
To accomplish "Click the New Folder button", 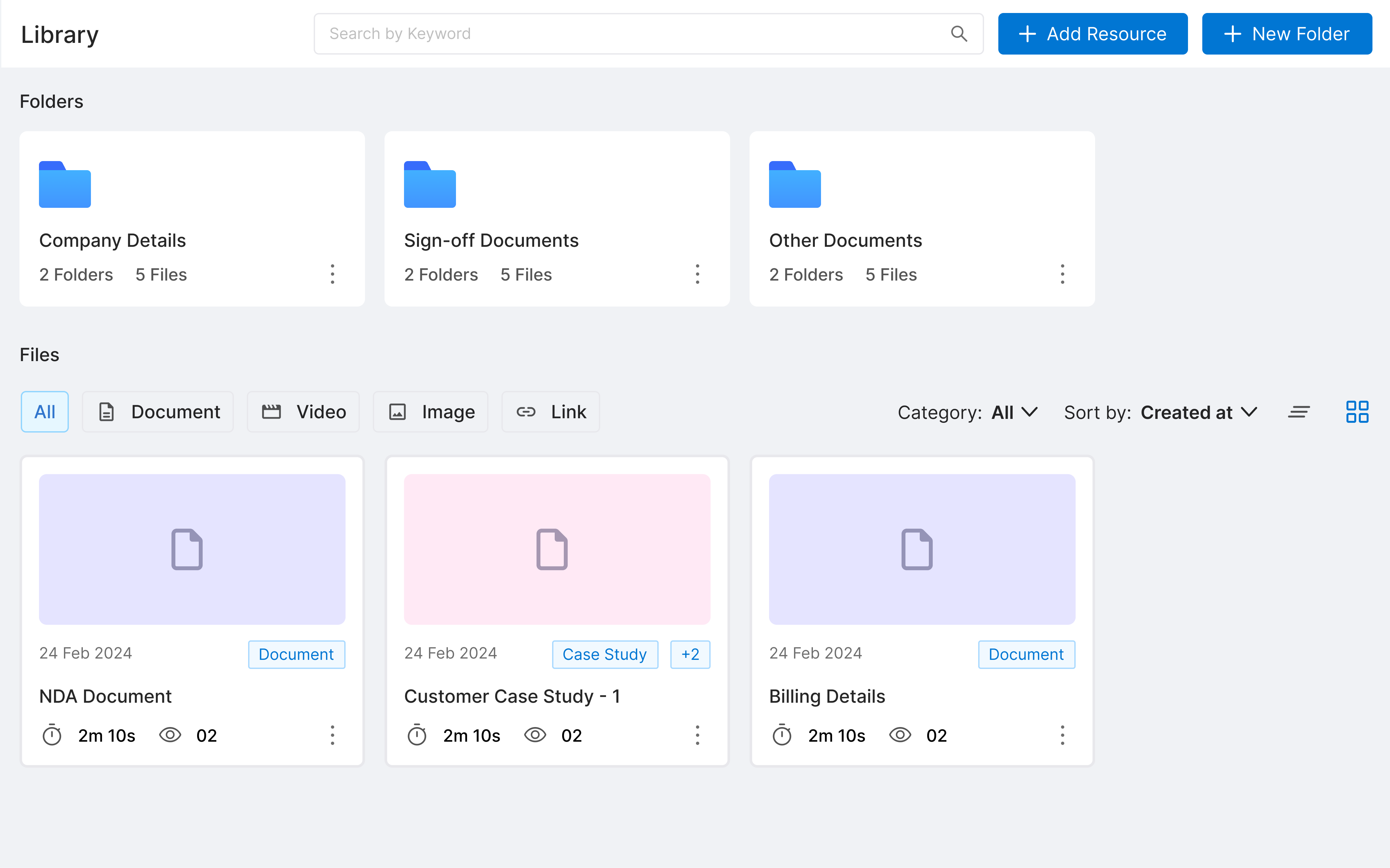I will coord(1287,34).
